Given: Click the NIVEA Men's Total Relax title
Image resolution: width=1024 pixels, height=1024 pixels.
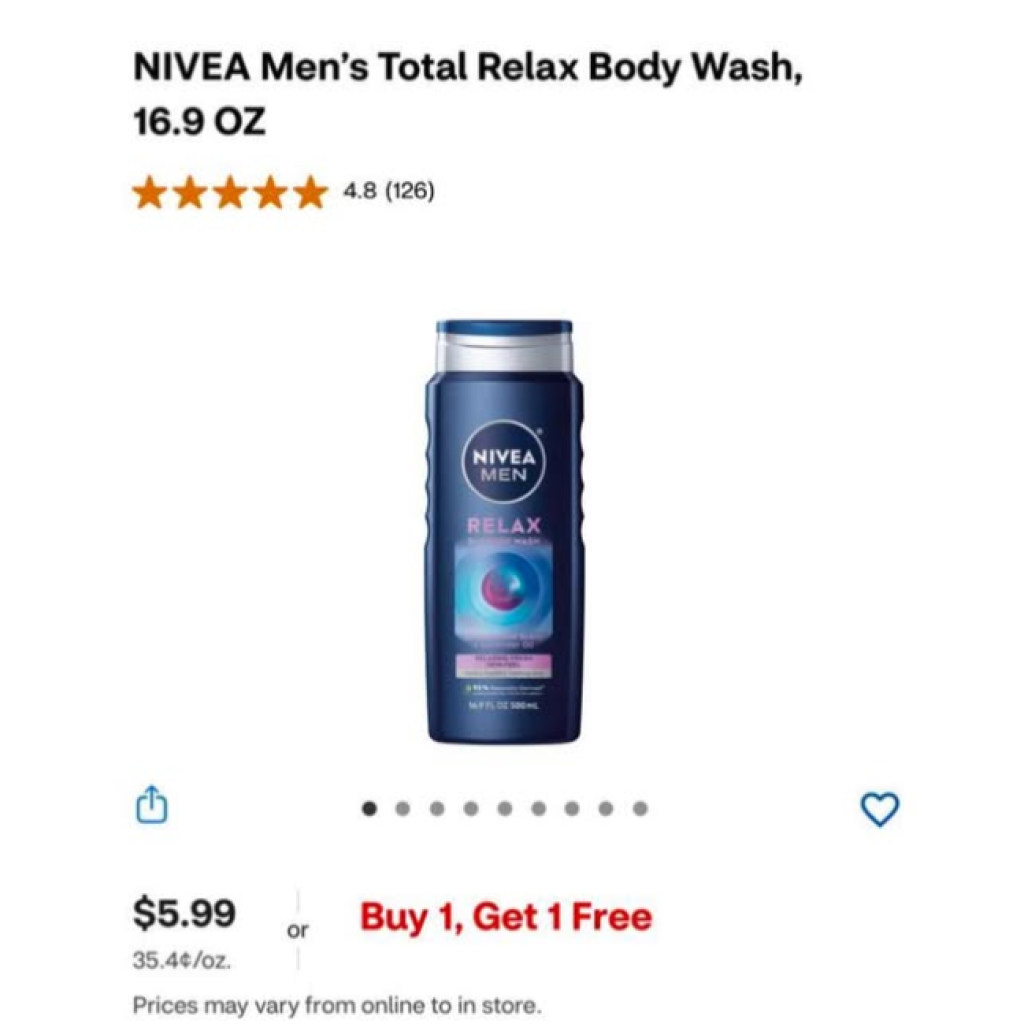Looking at the screenshot, I should coord(468,94).
